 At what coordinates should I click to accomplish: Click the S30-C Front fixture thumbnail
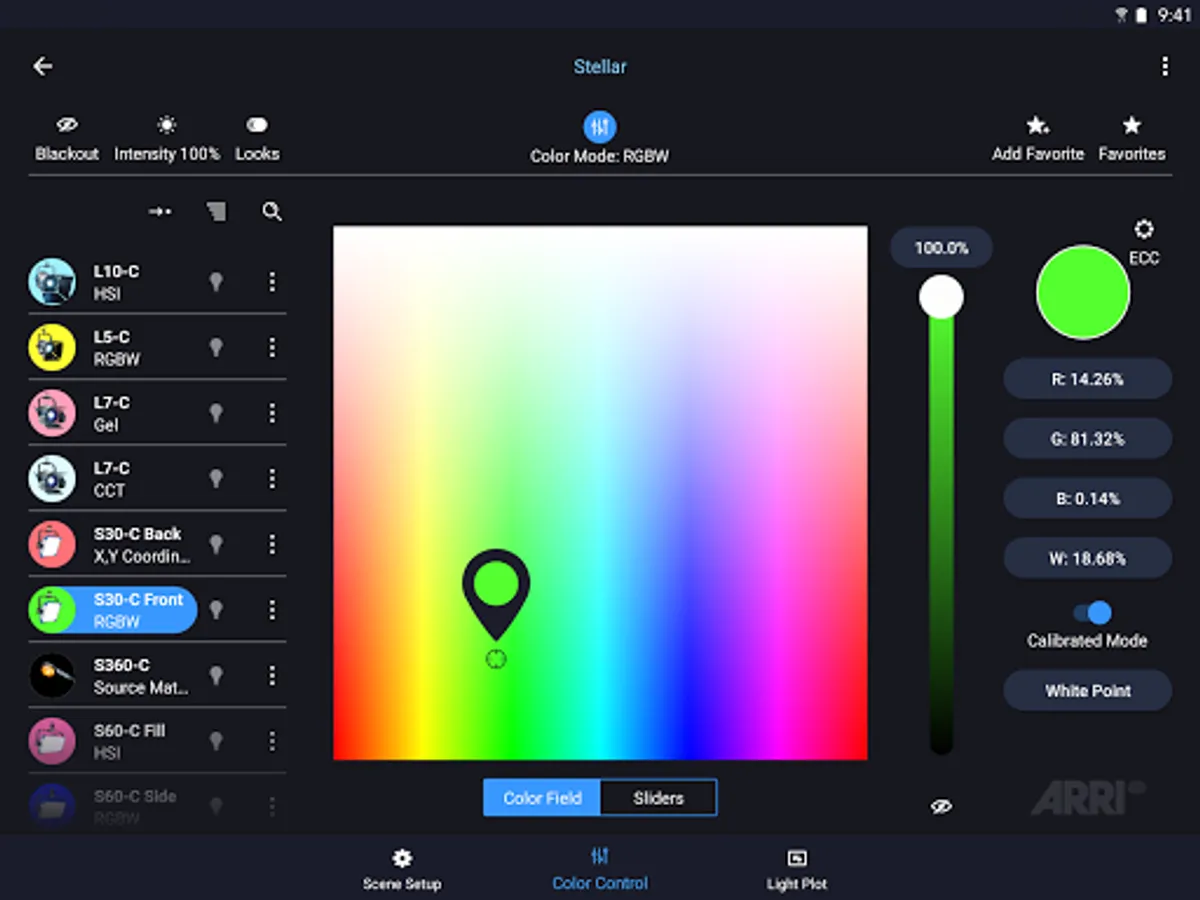pos(52,610)
